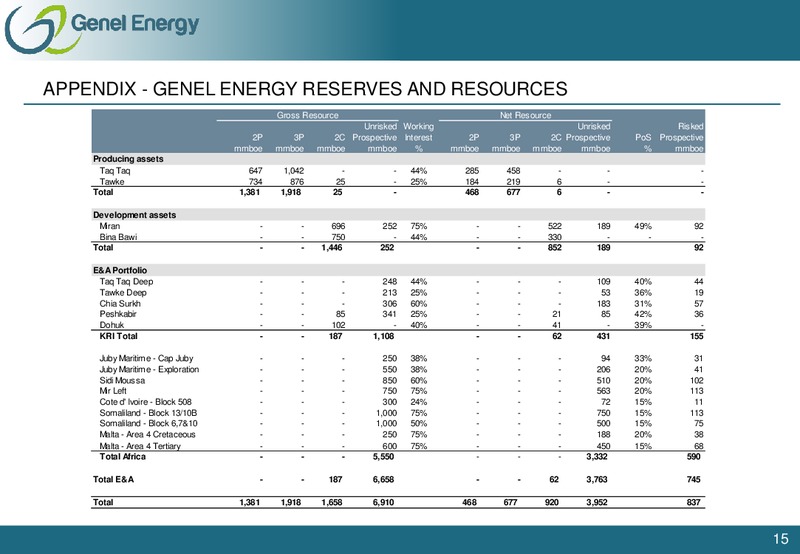Click the Tawke row label

click(x=112, y=181)
